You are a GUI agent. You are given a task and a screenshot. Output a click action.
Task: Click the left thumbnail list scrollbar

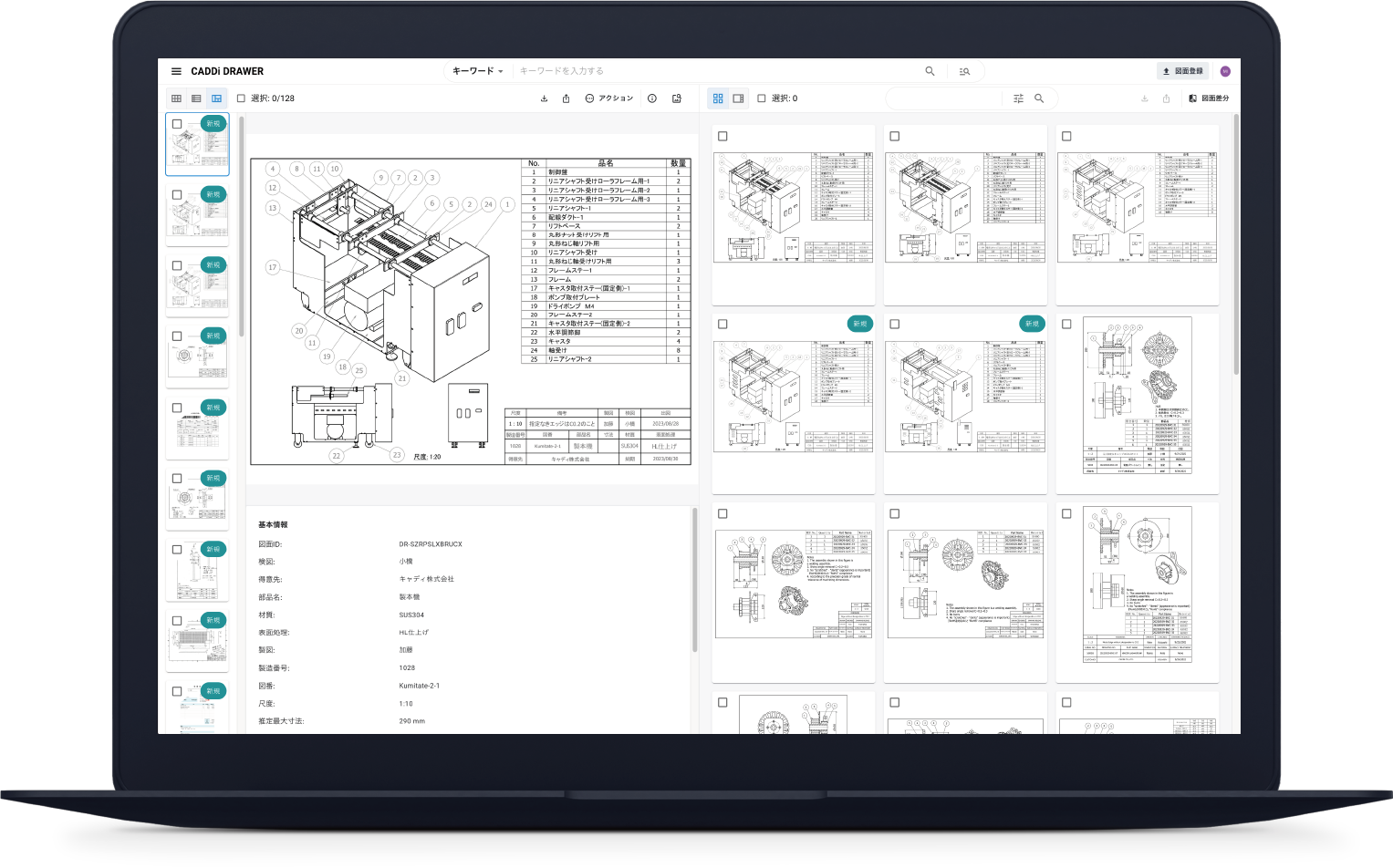pyautogui.click(x=241, y=226)
